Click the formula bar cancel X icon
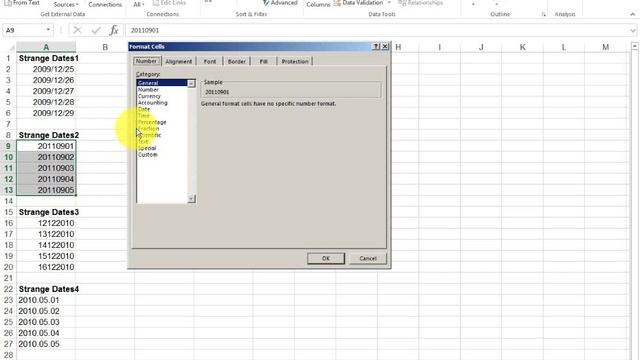Viewport: 640px width, 360px height. point(77,30)
